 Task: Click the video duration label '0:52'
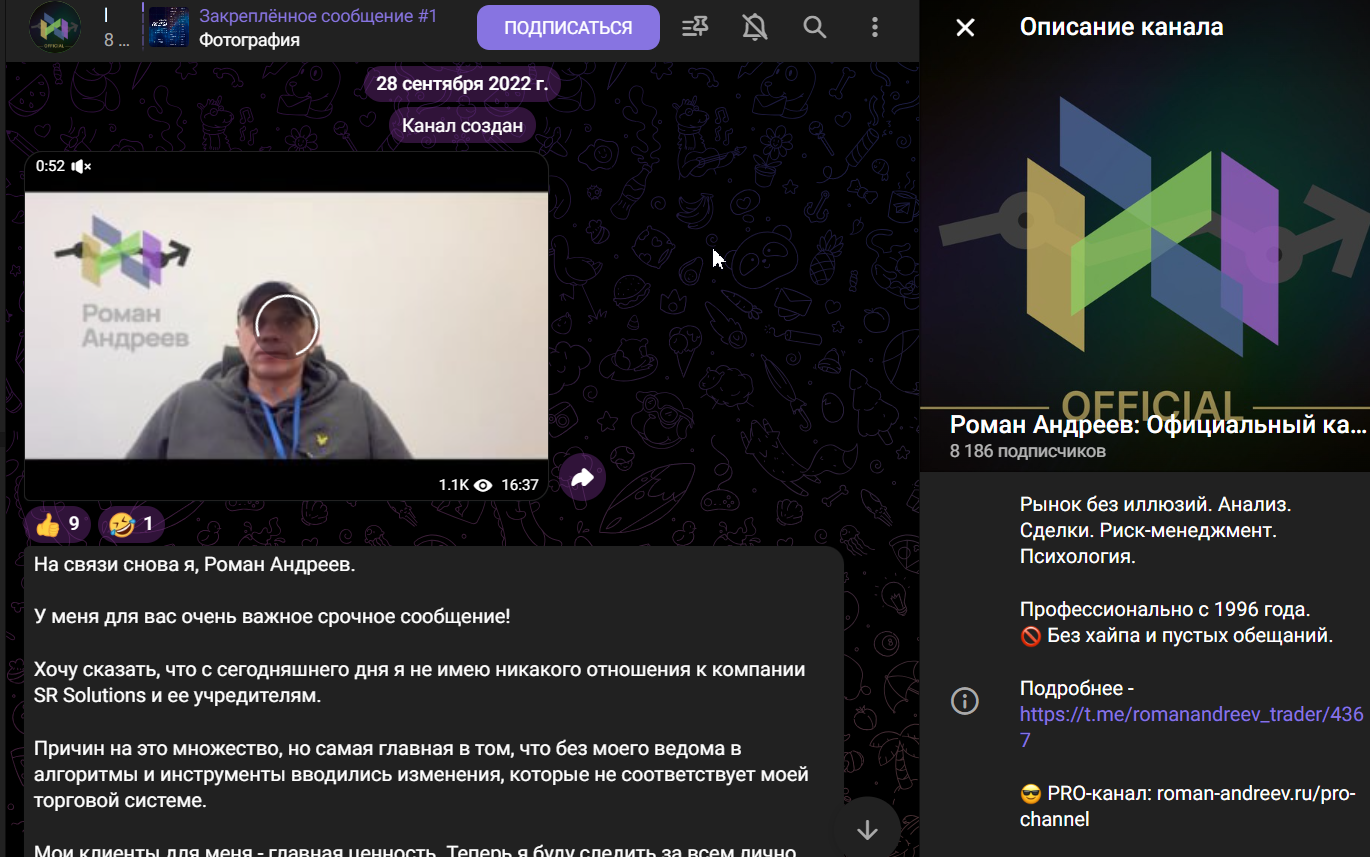pos(50,166)
